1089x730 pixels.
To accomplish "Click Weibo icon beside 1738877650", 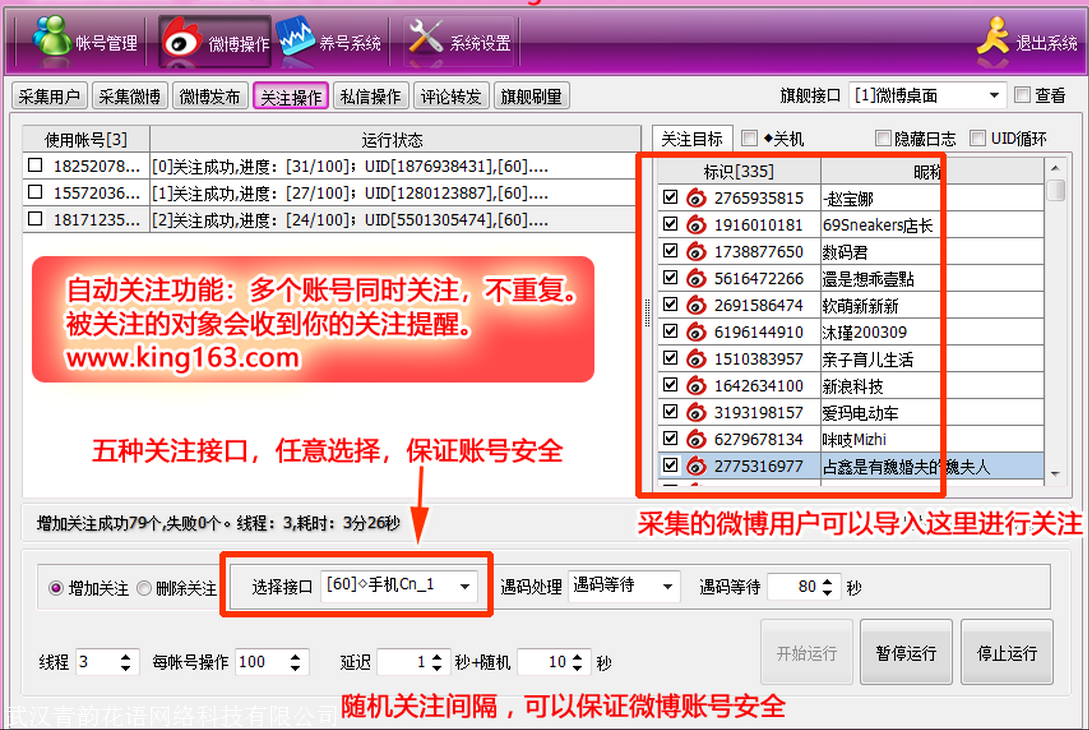I will [x=696, y=252].
